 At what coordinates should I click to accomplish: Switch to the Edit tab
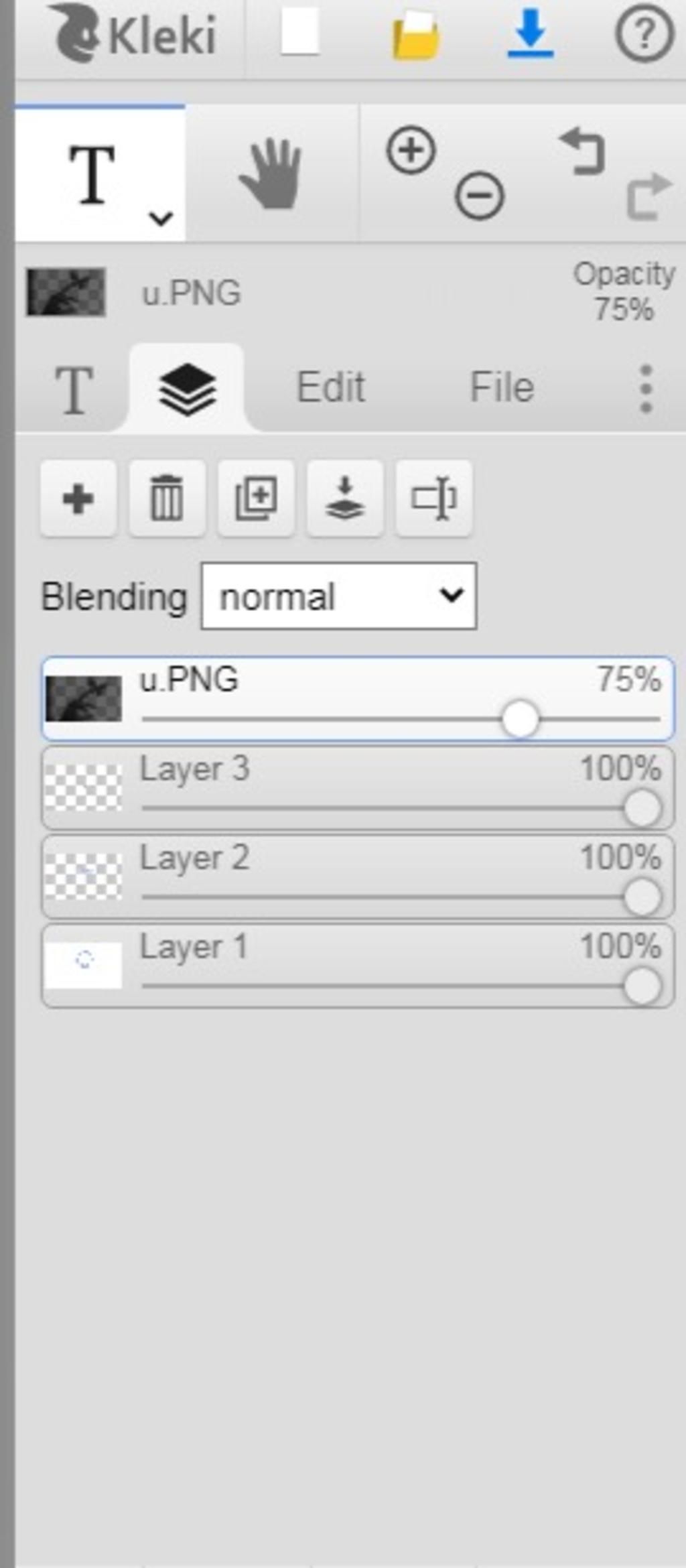(331, 387)
